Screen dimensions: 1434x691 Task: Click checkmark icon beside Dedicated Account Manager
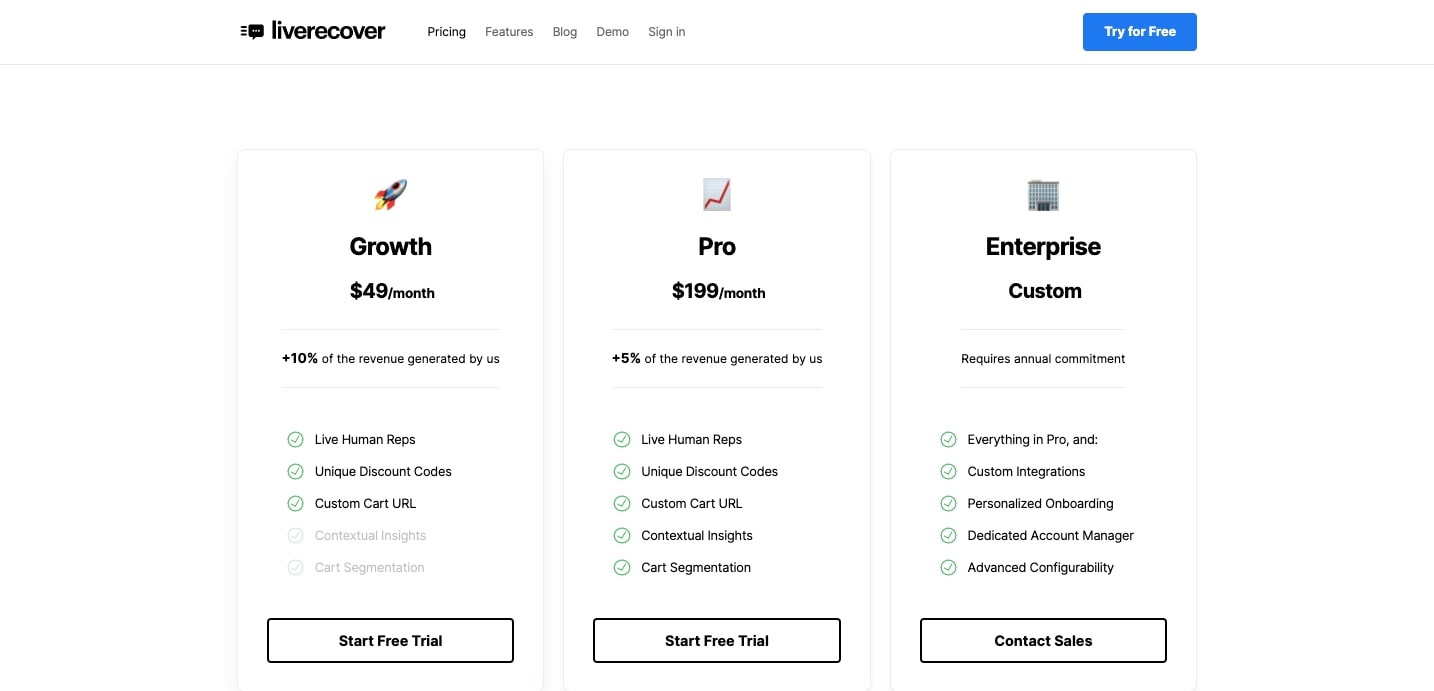(x=948, y=535)
